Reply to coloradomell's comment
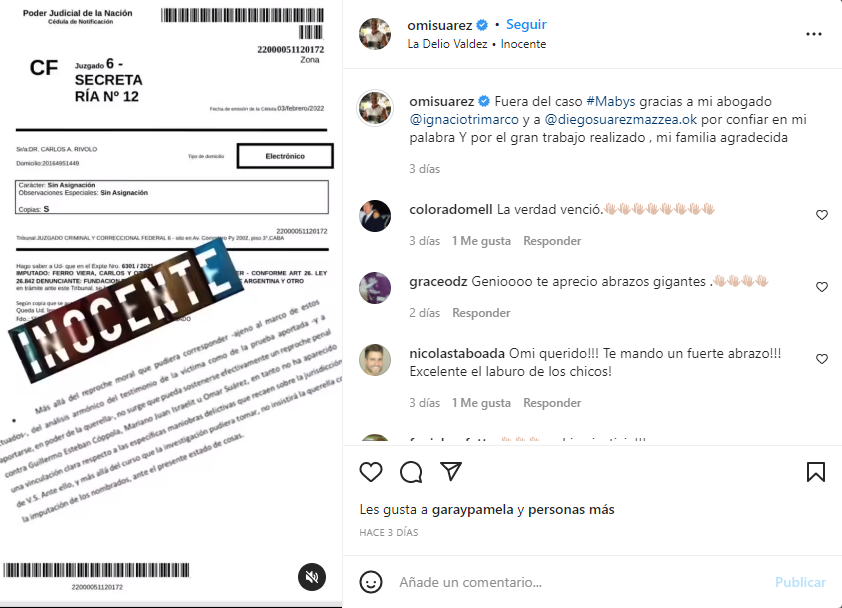 552,241
